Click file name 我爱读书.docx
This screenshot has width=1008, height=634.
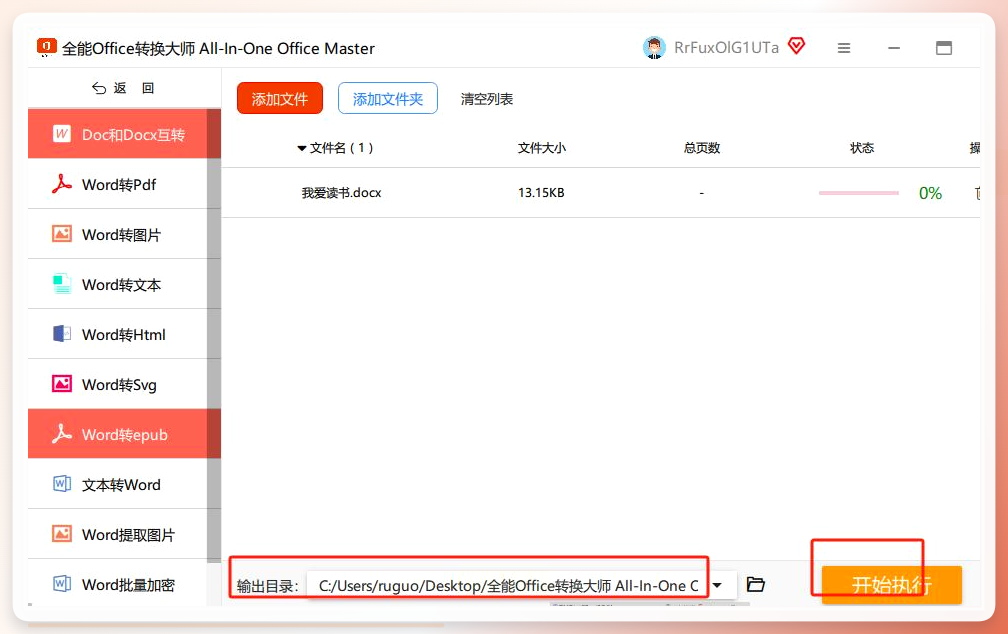(341, 193)
